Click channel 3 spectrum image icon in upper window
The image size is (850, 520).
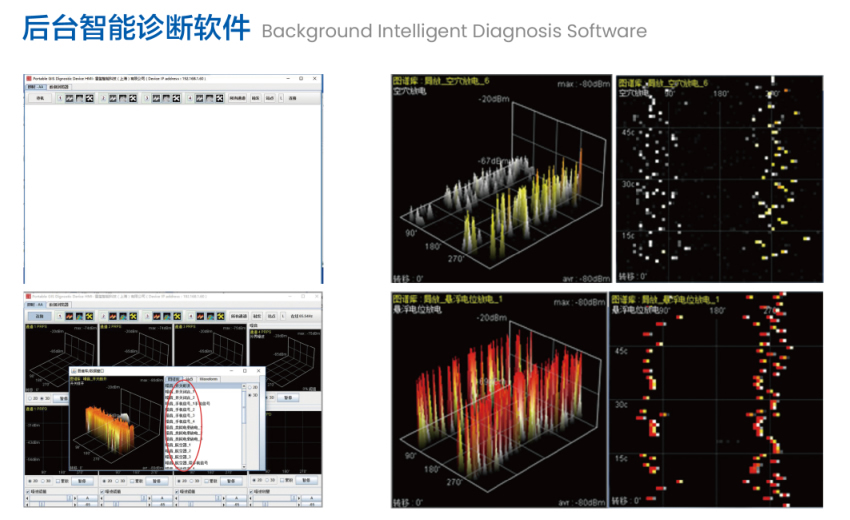[165, 98]
